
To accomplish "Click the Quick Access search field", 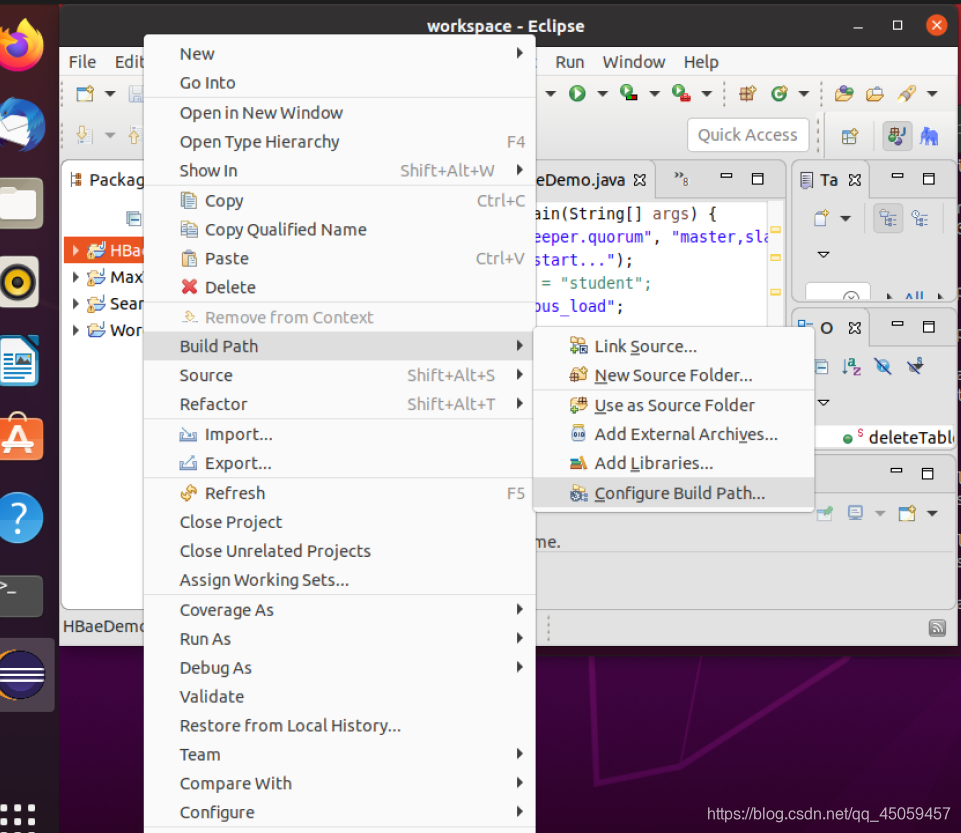I will pyautogui.click(x=748, y=135).
